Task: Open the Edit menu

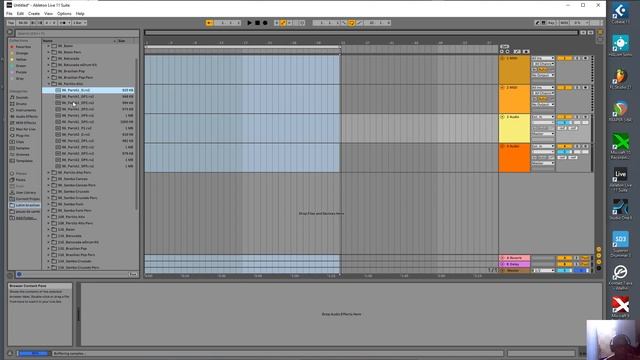Action: click(20, 13)
